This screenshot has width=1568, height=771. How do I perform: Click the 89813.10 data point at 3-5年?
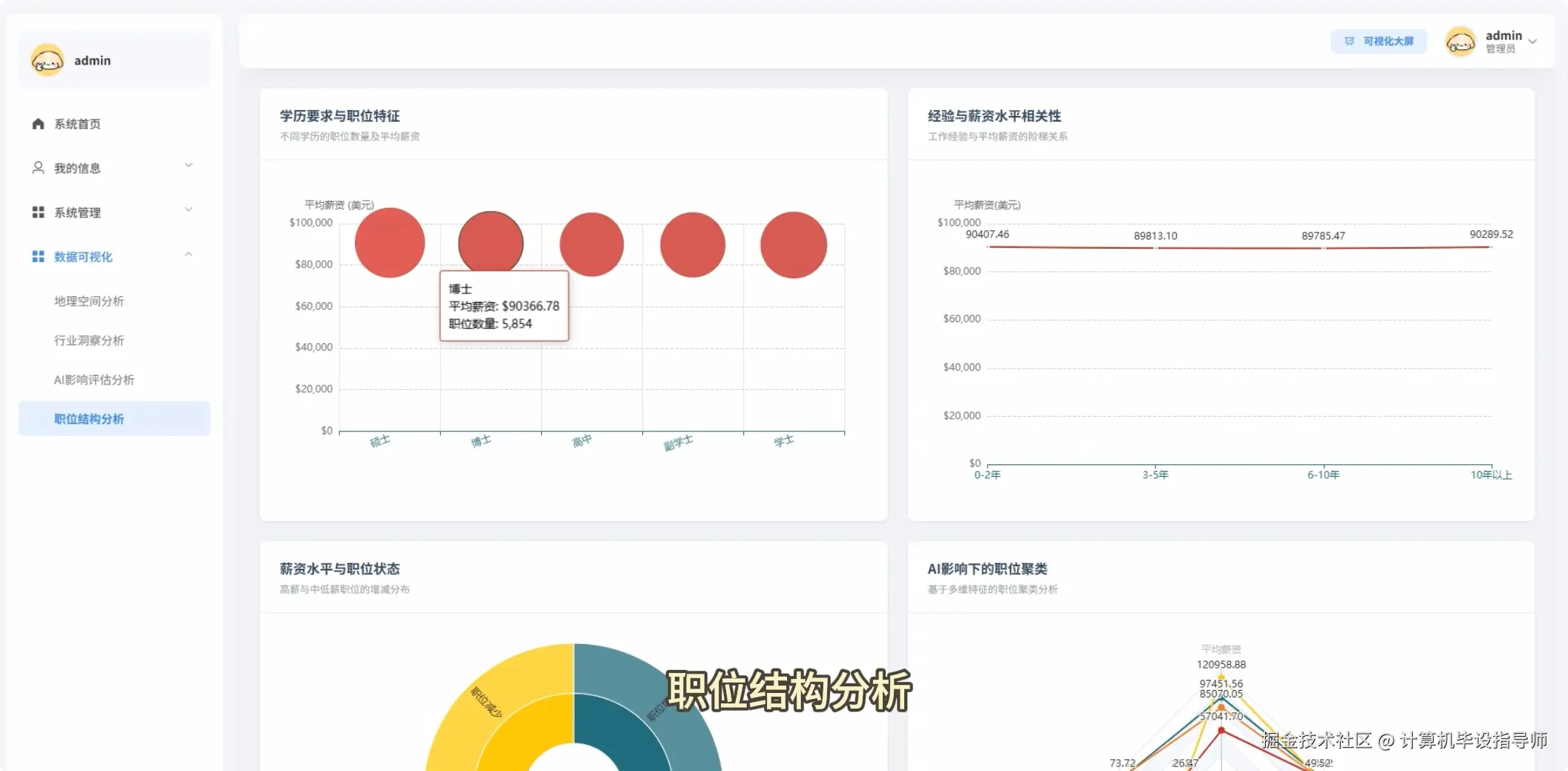click(x=1155, y=248)
